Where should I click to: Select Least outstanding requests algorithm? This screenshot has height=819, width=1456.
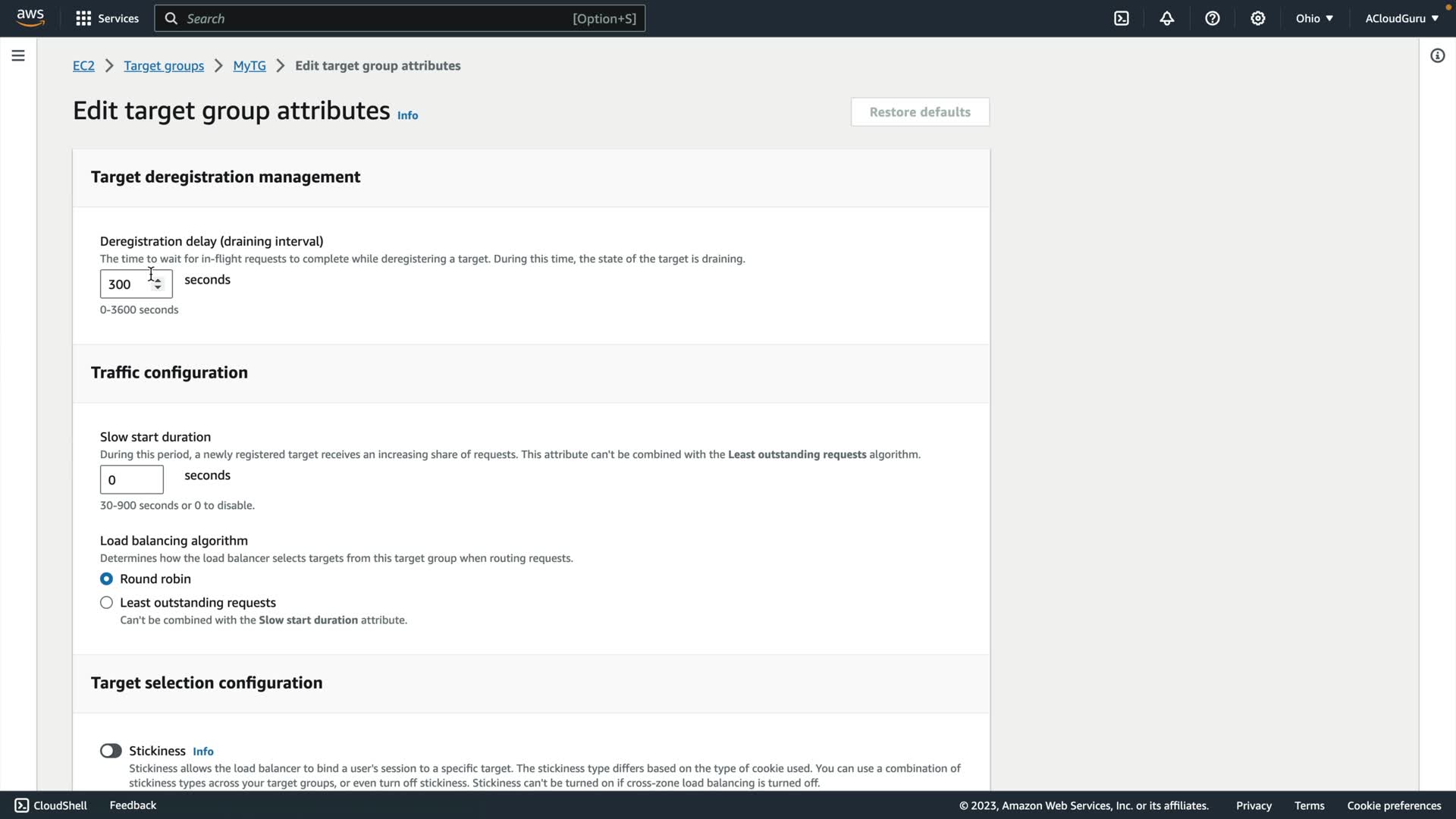106,602
